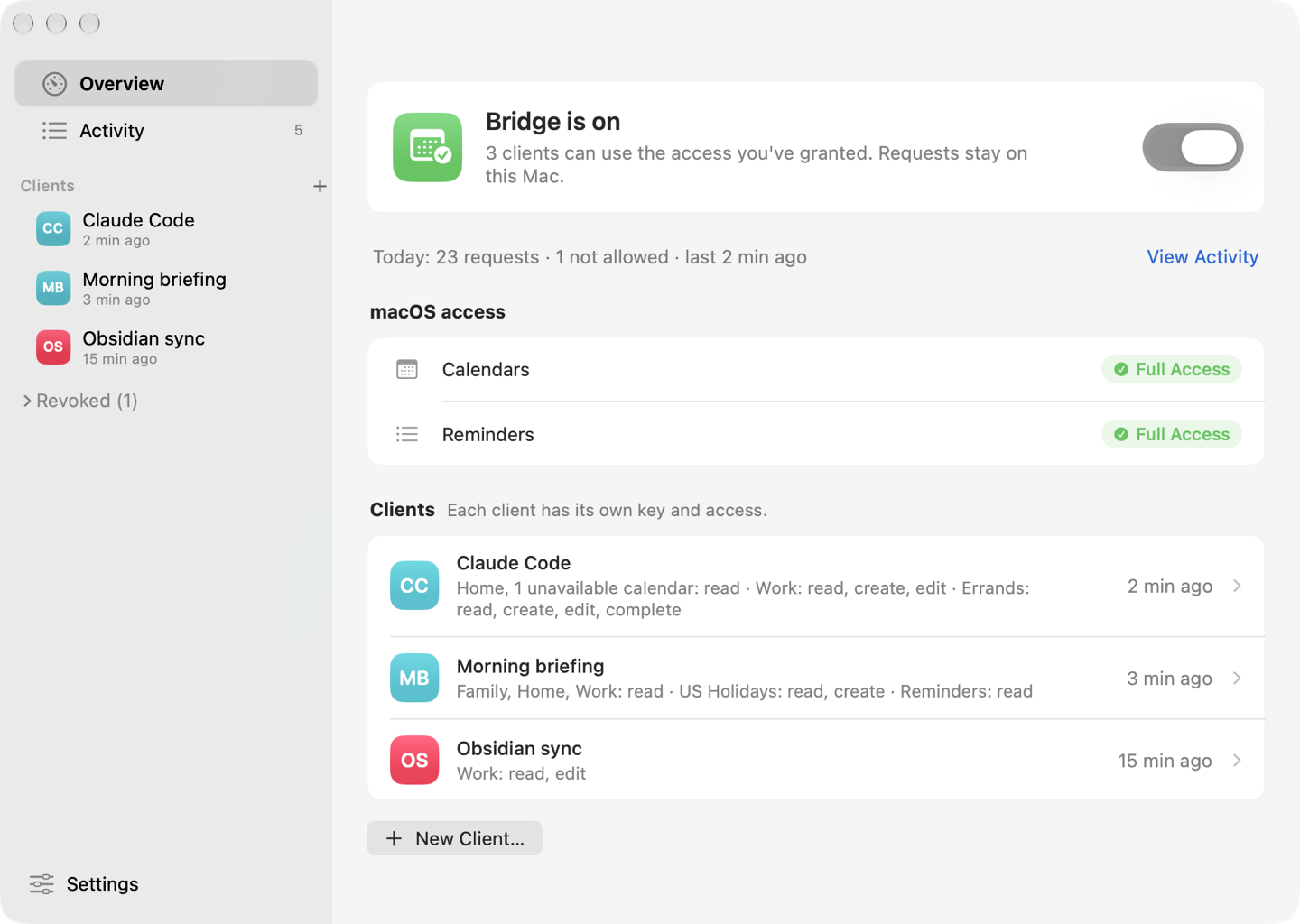Image resolution: width=1300 pixels, height=924 pixels.
Task: Click the Activity list icon in sidebar
Action: (54, 131)
